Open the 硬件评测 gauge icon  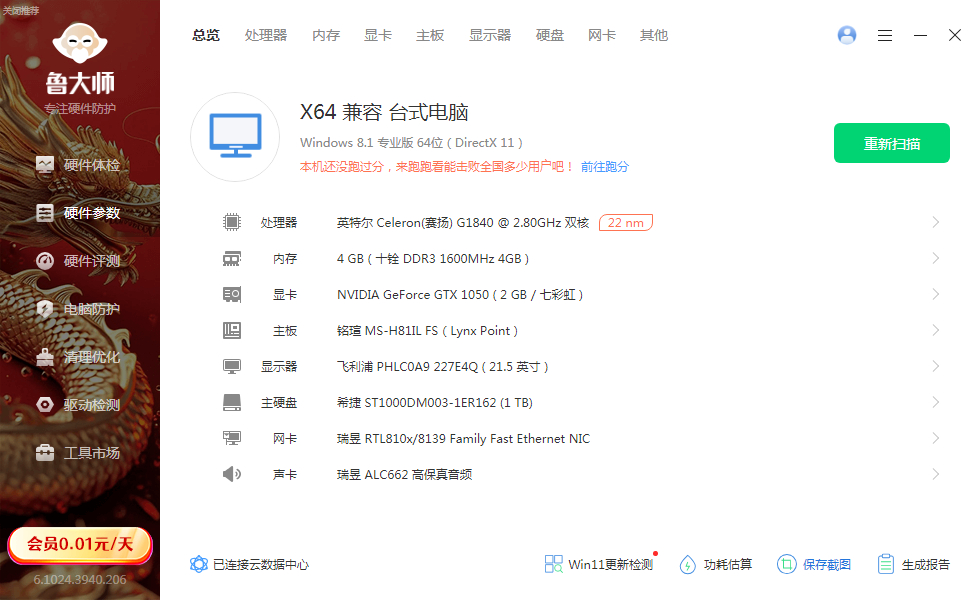45,261
